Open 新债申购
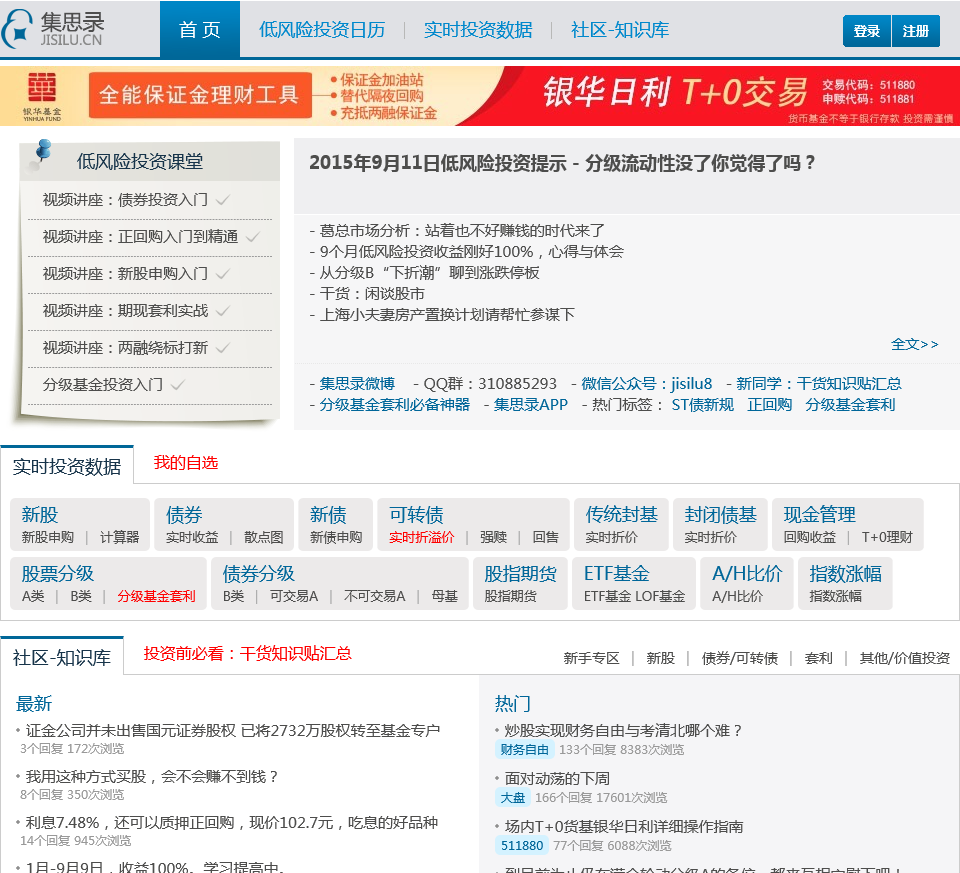Screen dimensions: 960x873 click(x=336, y=537)
